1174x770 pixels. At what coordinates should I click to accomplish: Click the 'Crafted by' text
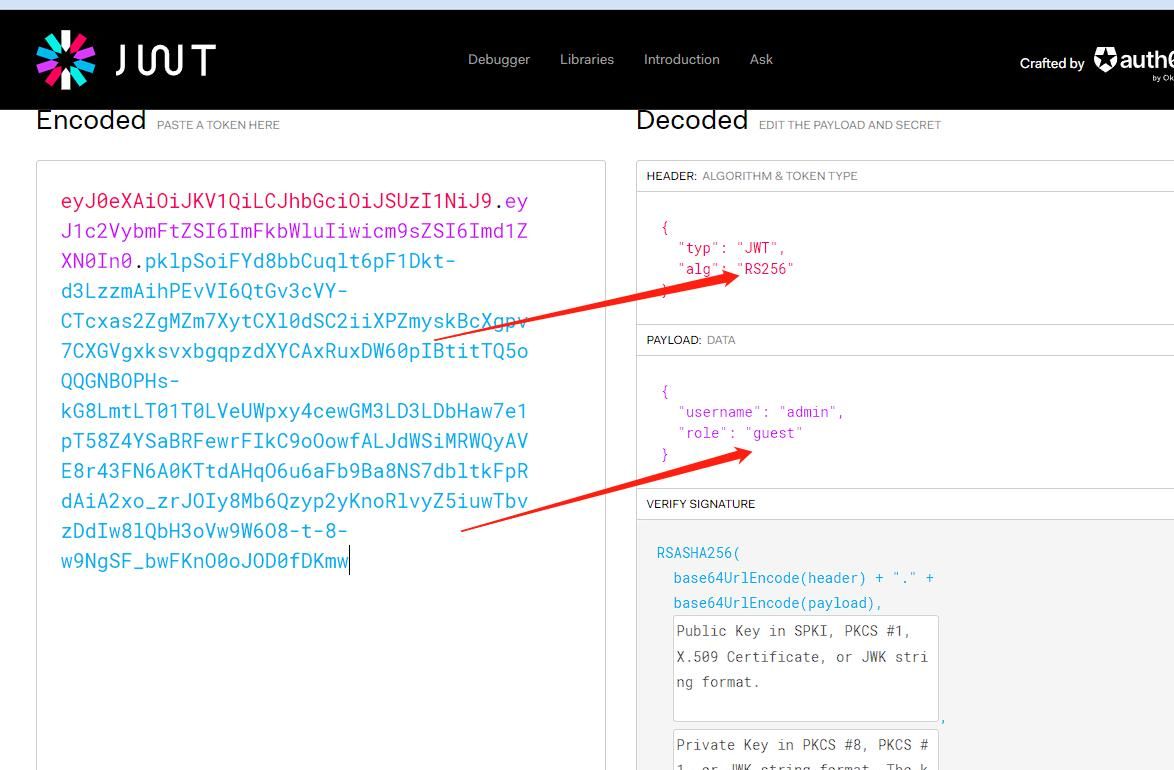click(1051, 63)
